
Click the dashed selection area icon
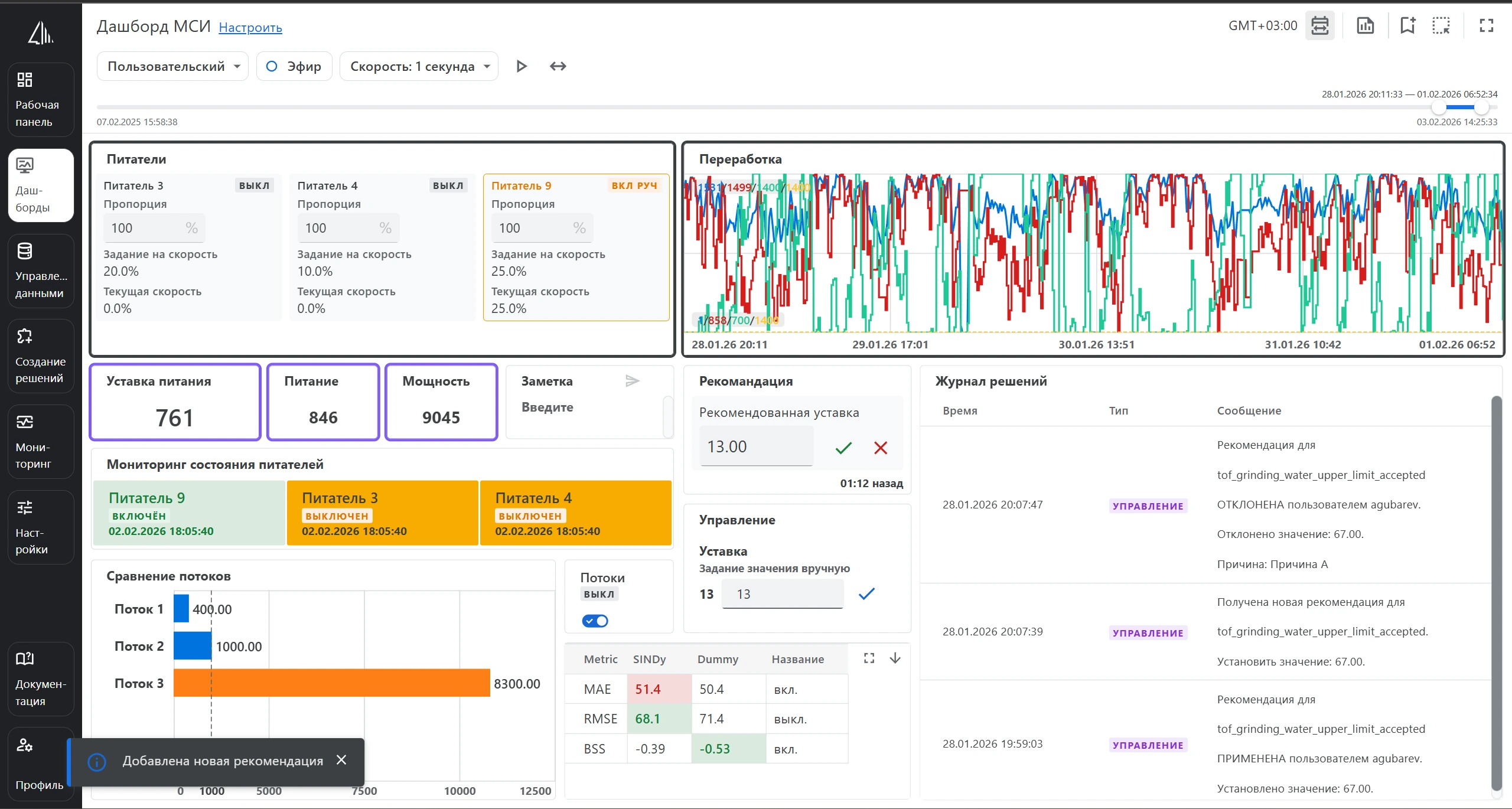(1441, 25)
